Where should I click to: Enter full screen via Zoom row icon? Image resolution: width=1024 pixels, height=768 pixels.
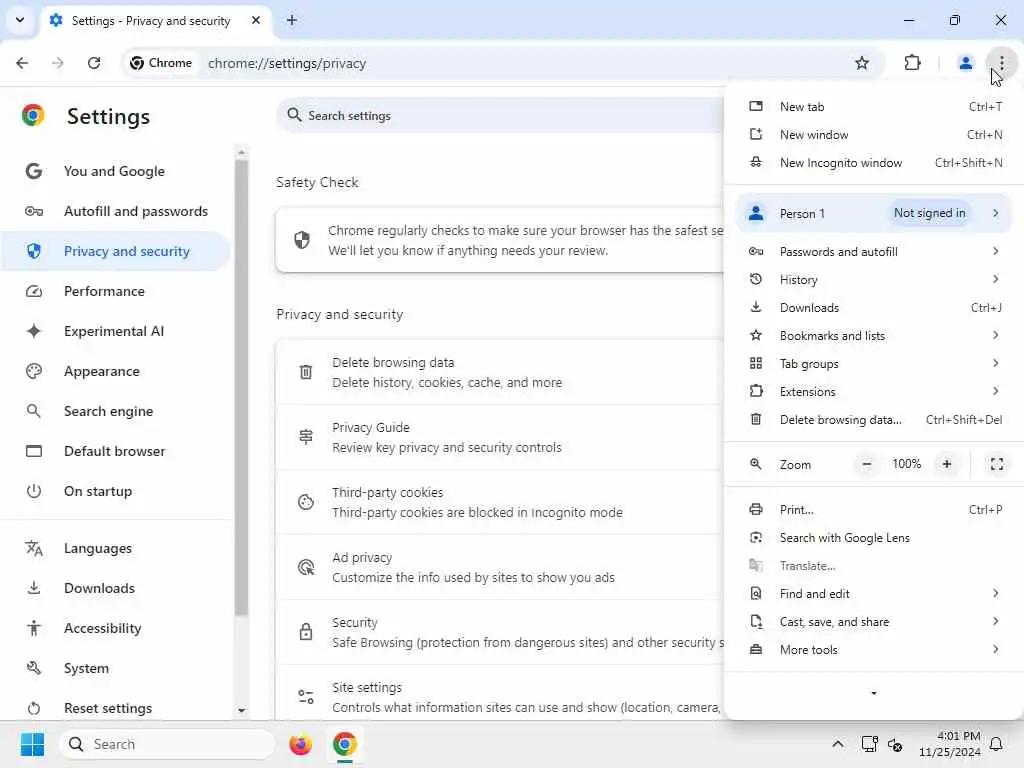tap(997, 464)
